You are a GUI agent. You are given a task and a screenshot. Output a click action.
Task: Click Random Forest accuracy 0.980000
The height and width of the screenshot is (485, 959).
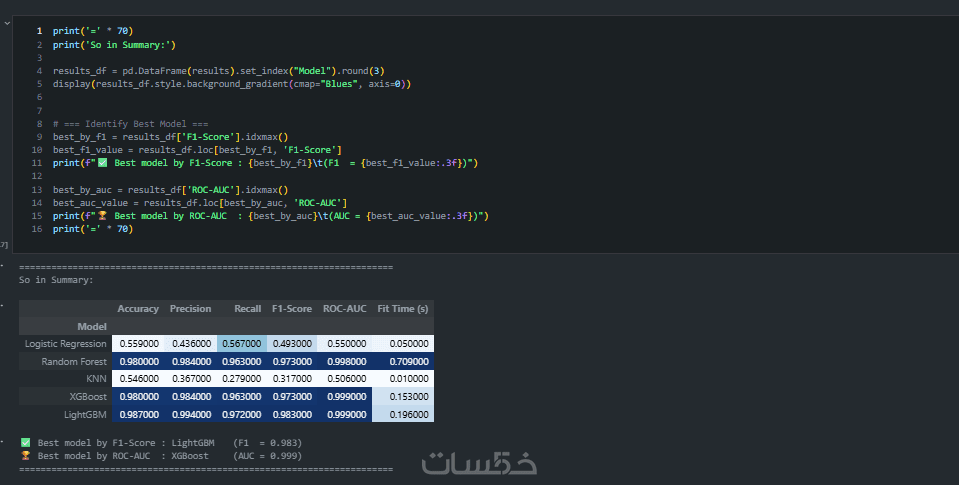(138, 361)
